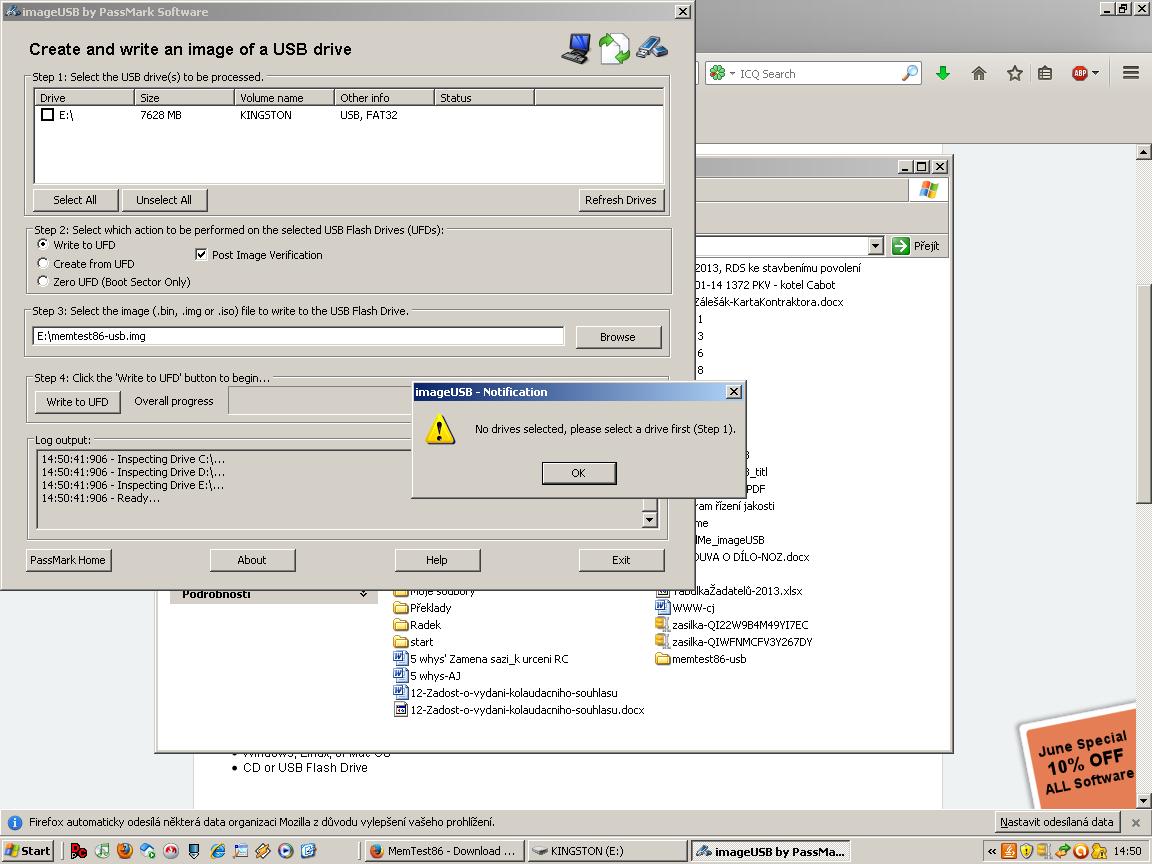This screenshot has height=864, width=1152.
Task: Open the Firefox home page icon
Action: [979, 73]
